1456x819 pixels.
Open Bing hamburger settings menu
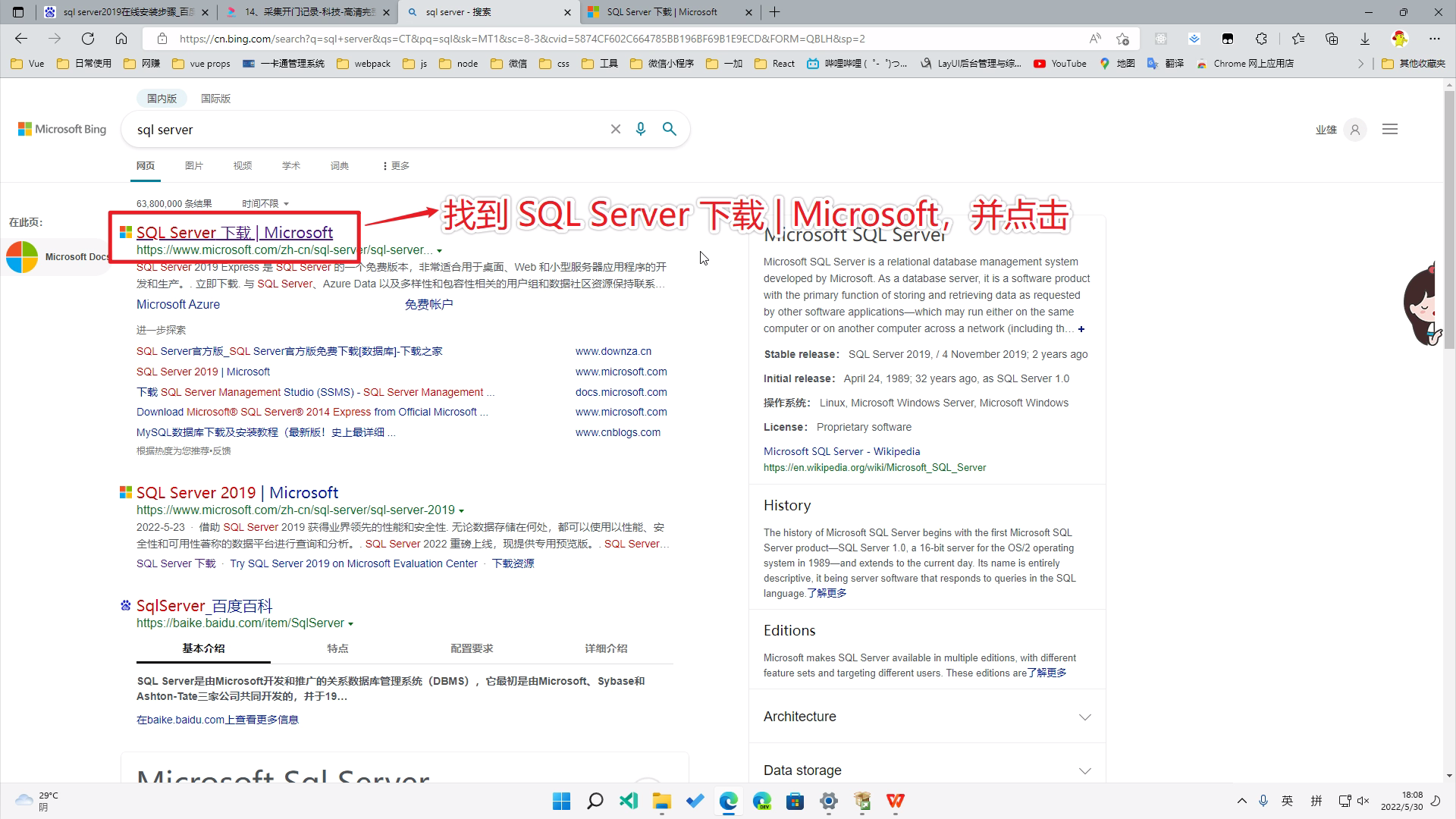point(1390,130)
